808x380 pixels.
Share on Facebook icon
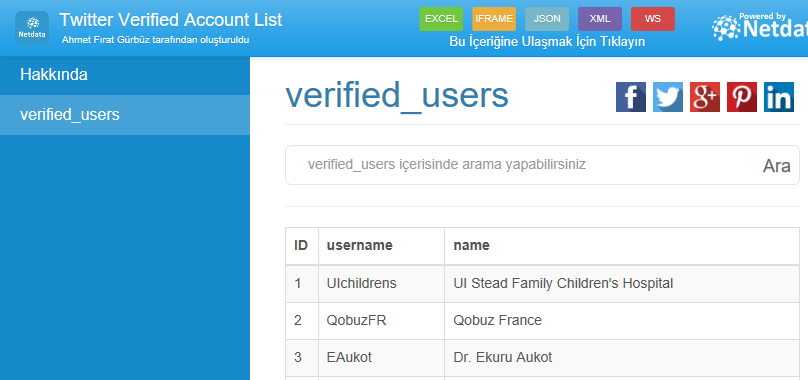point(631,97)
